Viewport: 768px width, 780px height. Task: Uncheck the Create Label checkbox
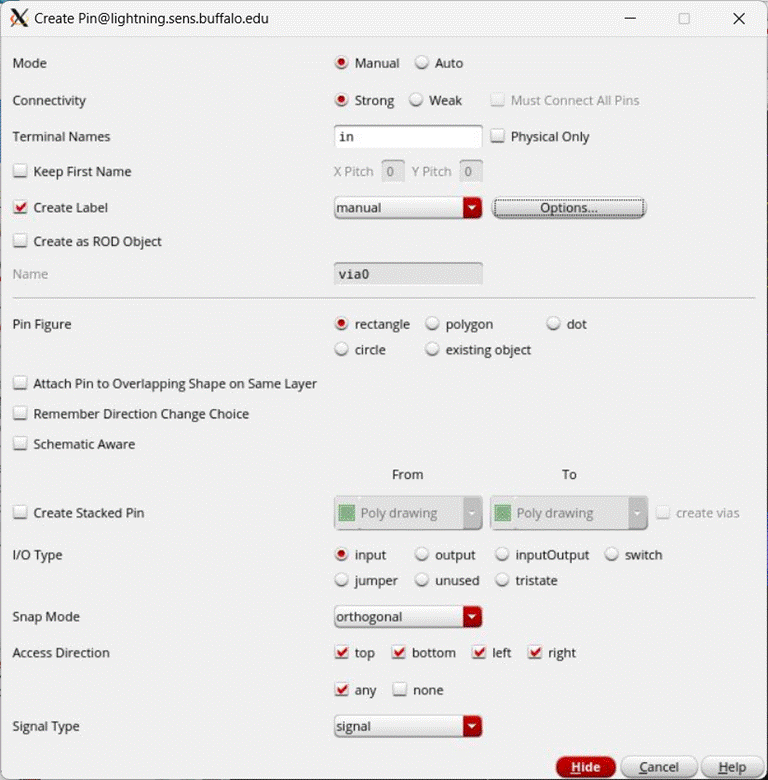pos(20,208)
